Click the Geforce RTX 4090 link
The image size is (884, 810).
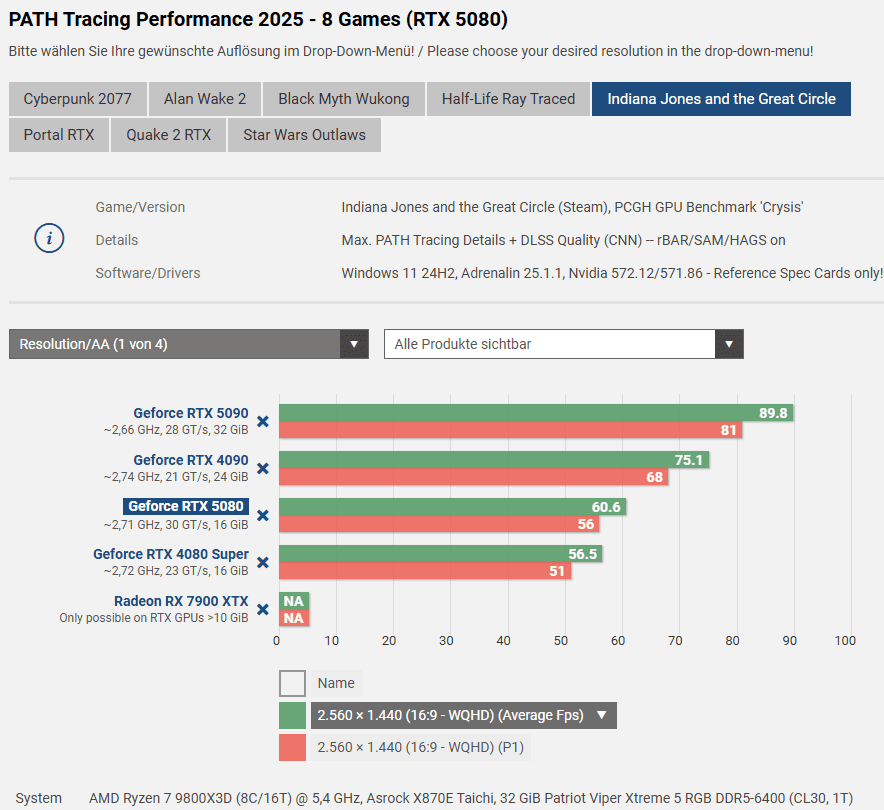click(191, 460)
